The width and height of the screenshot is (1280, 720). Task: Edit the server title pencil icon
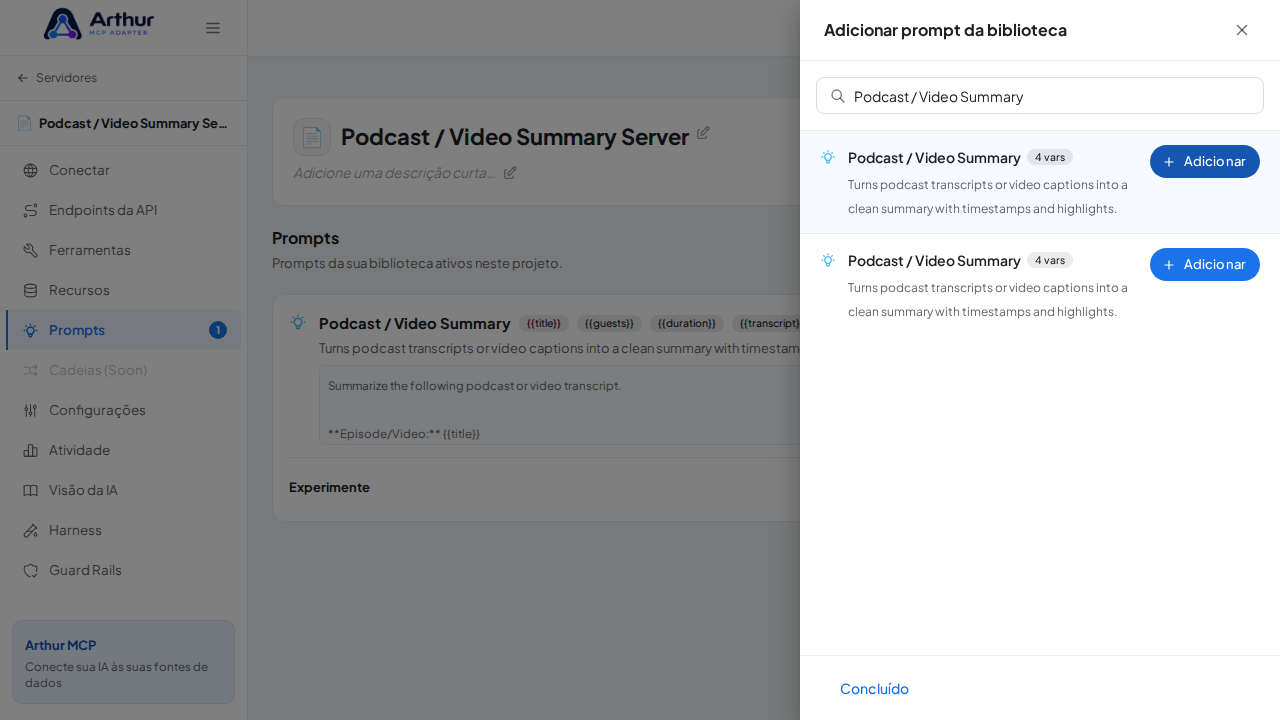[703, 132]
